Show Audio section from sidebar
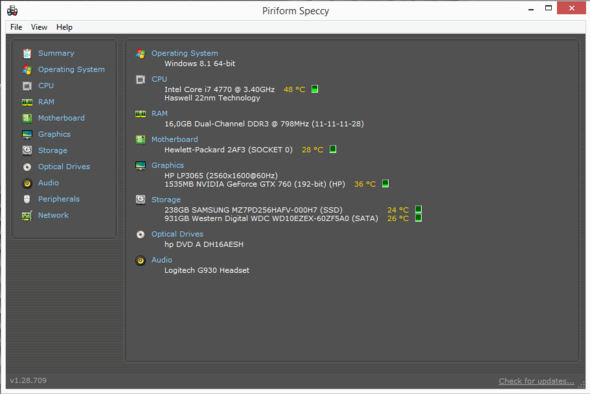 (x=49, y=183)
